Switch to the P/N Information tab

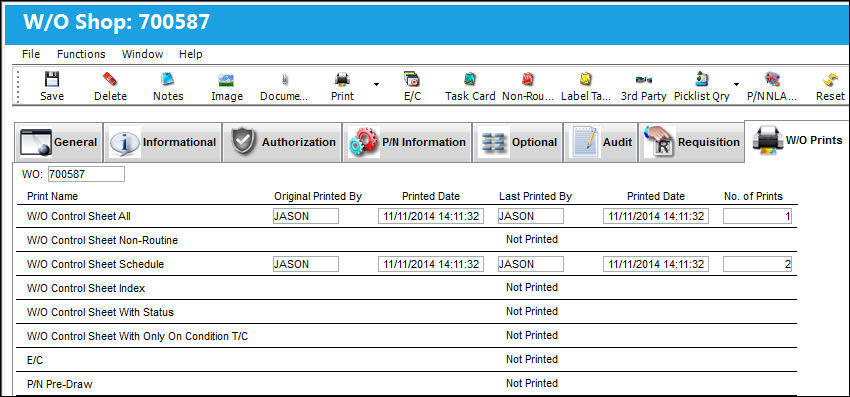click(x=407, y=143)
